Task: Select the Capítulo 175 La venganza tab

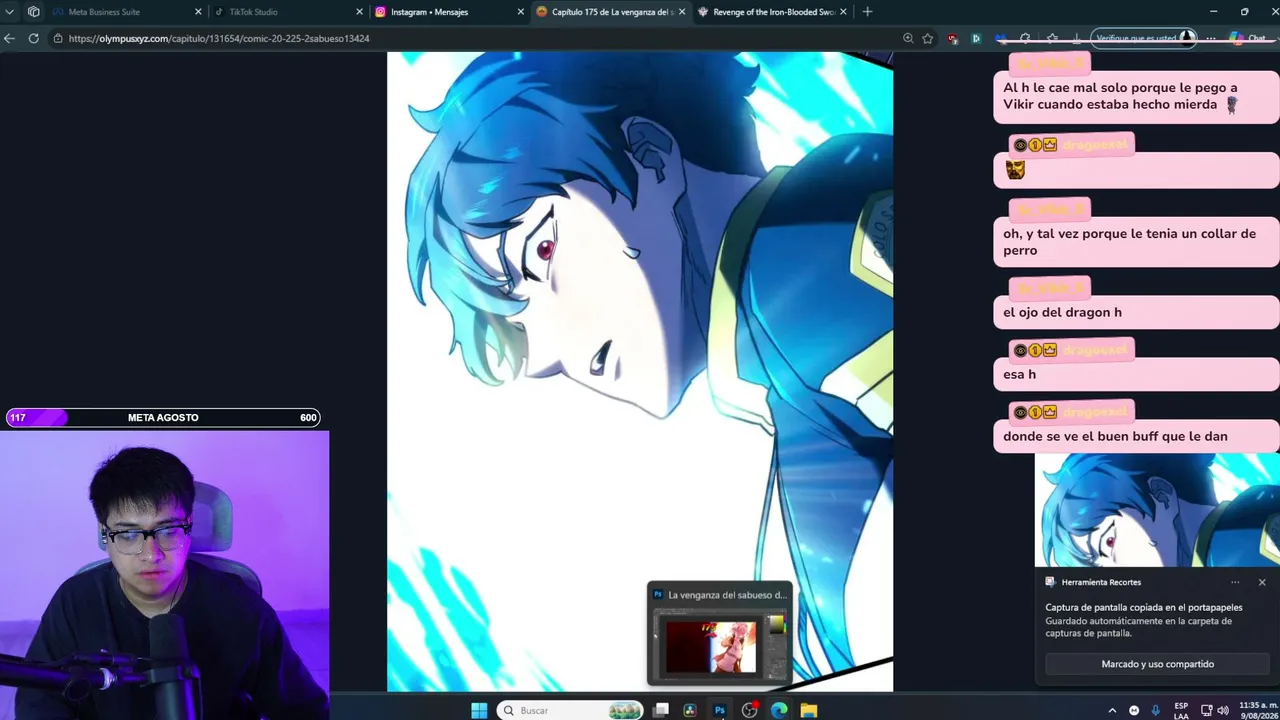Action: tap(610, 12)
